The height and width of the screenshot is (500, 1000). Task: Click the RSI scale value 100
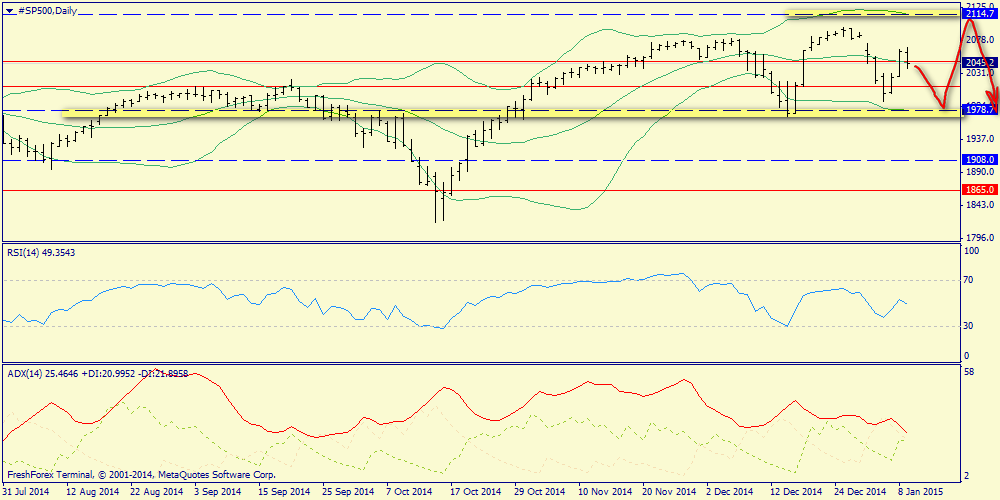972,251
